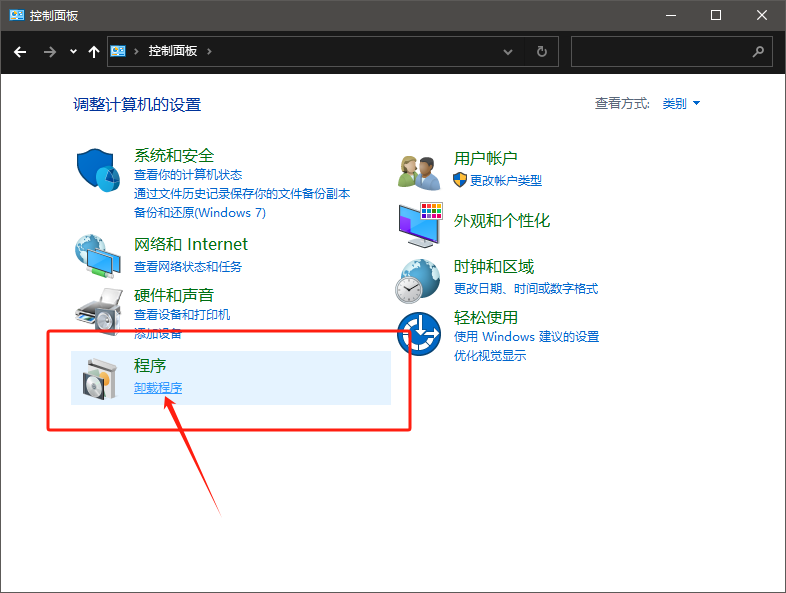Open 查看设备和打印机 link
This screenshot has width=786, height=593.
[x=182, y=315]
